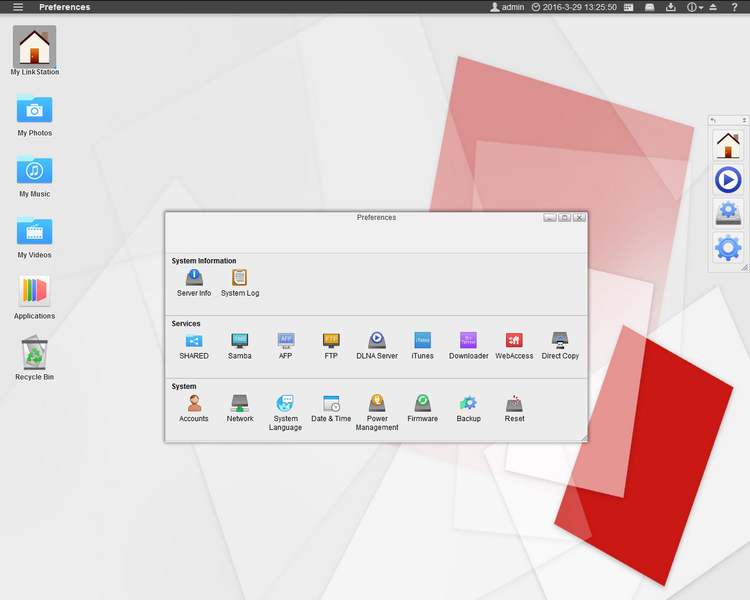Open the Firmware update icon
The height and width of the screenshot is (600, 750).
pyautogui.click(x=422, y=404)
